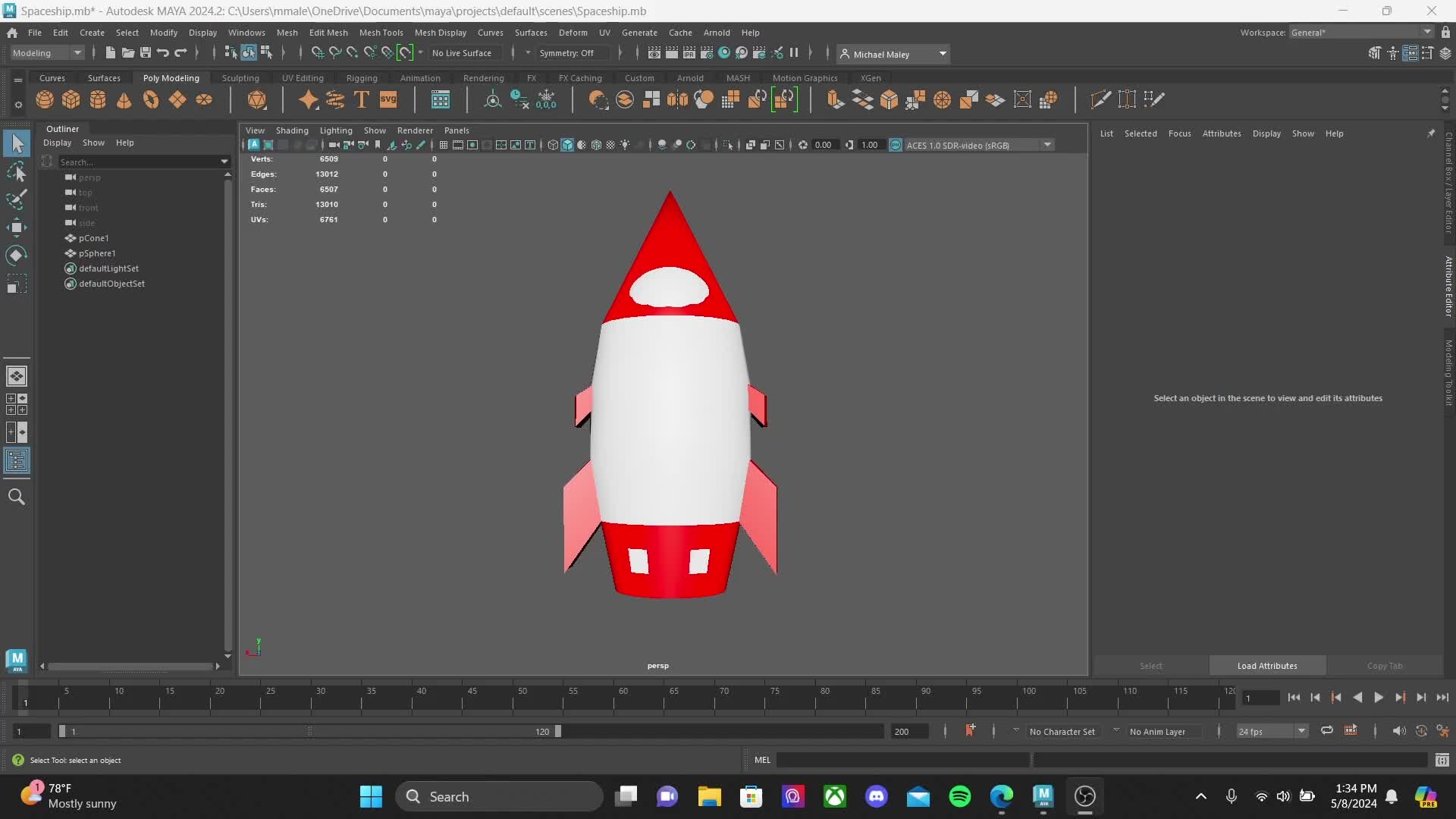Toggle the Outliner panel button in sidebar
Viewport: 1456px width, 819px height.
pos(17,460)
